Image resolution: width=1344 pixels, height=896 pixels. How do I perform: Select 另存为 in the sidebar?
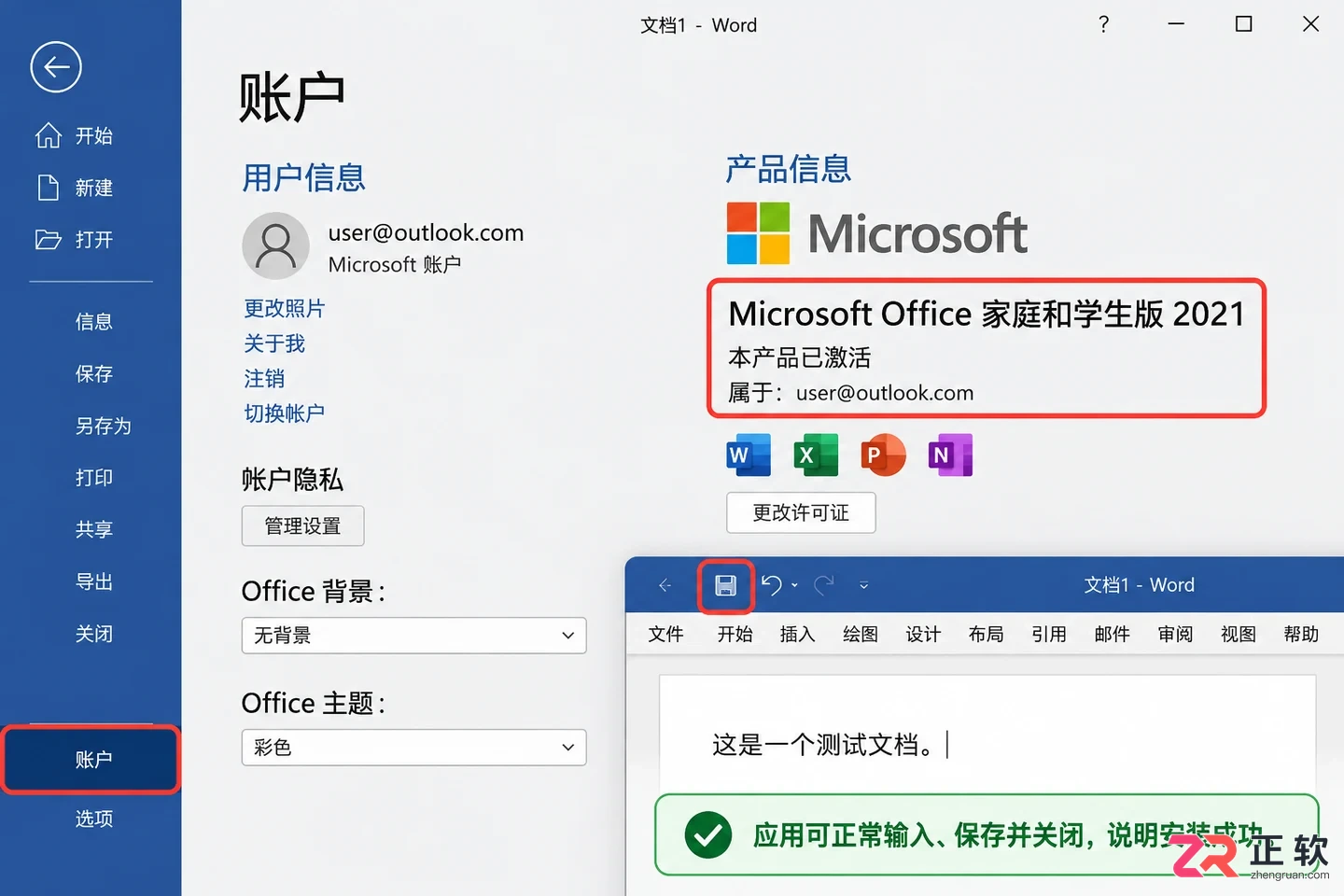[104, 427]
